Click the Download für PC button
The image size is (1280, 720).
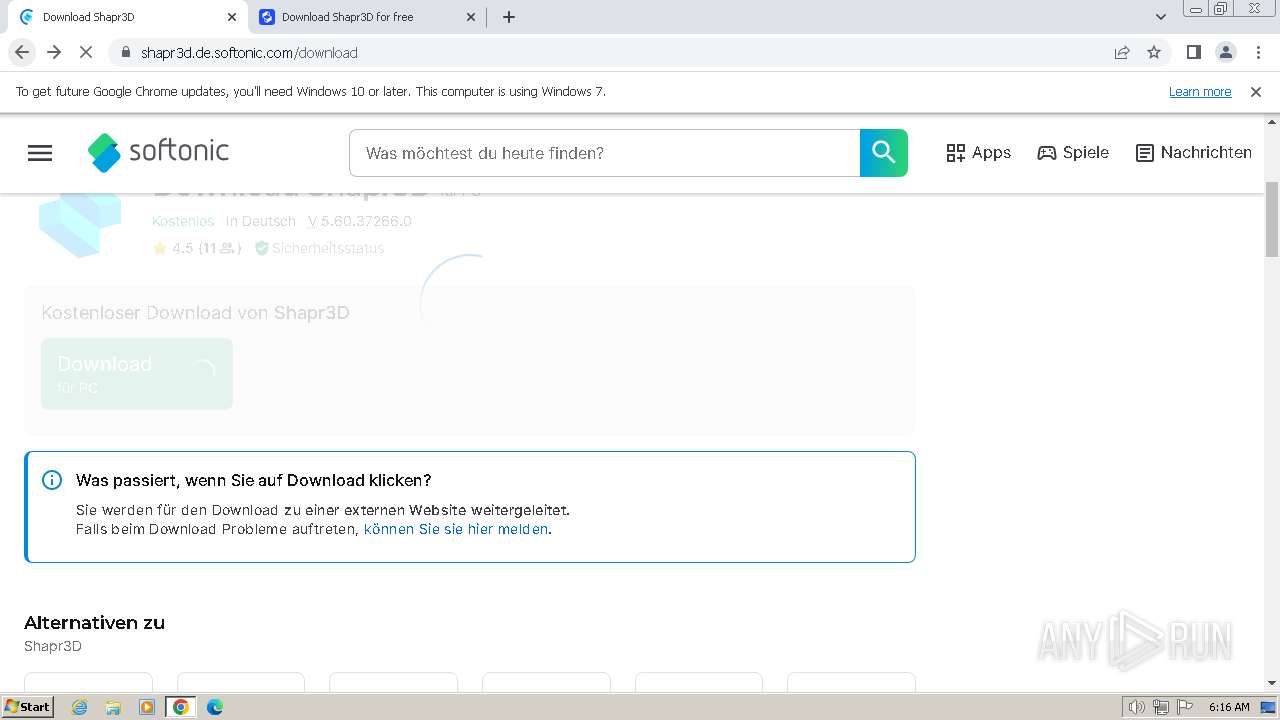(x=137, y=374)
